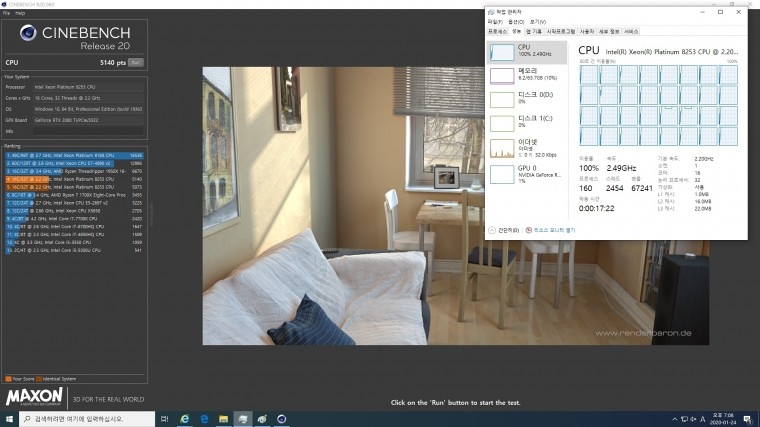The image size is (760, 427).
Task: Click the empty Info field in Cinebench
Action: coord(88,131)
